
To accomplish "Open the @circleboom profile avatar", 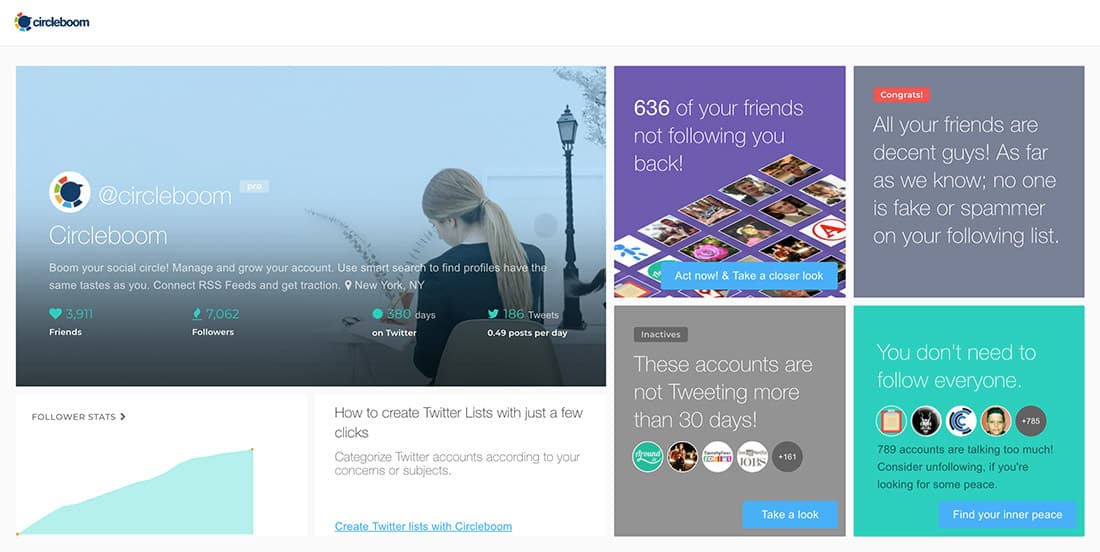I will [69, 192].
